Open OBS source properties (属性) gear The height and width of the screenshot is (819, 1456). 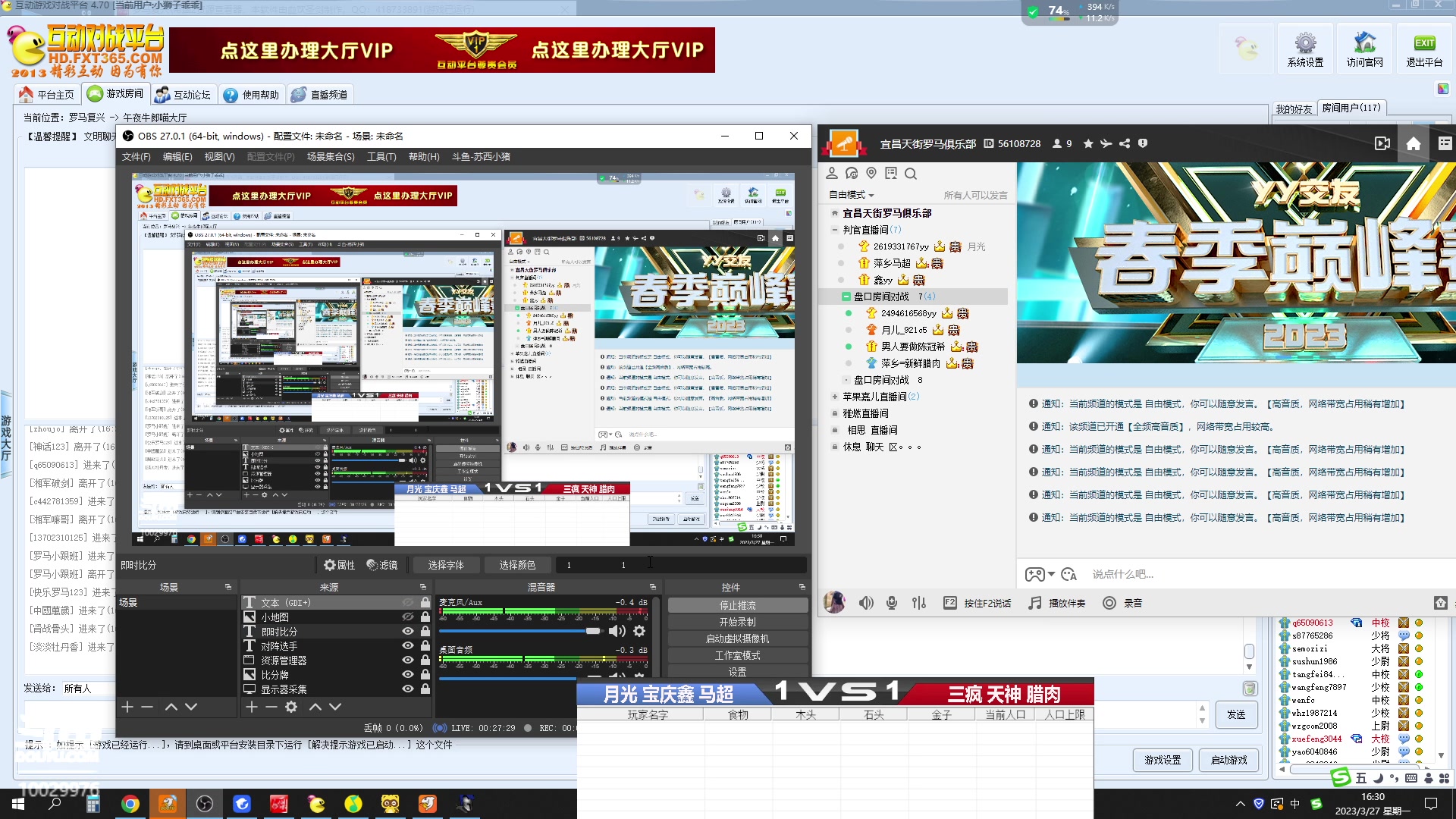click(339, 565)
